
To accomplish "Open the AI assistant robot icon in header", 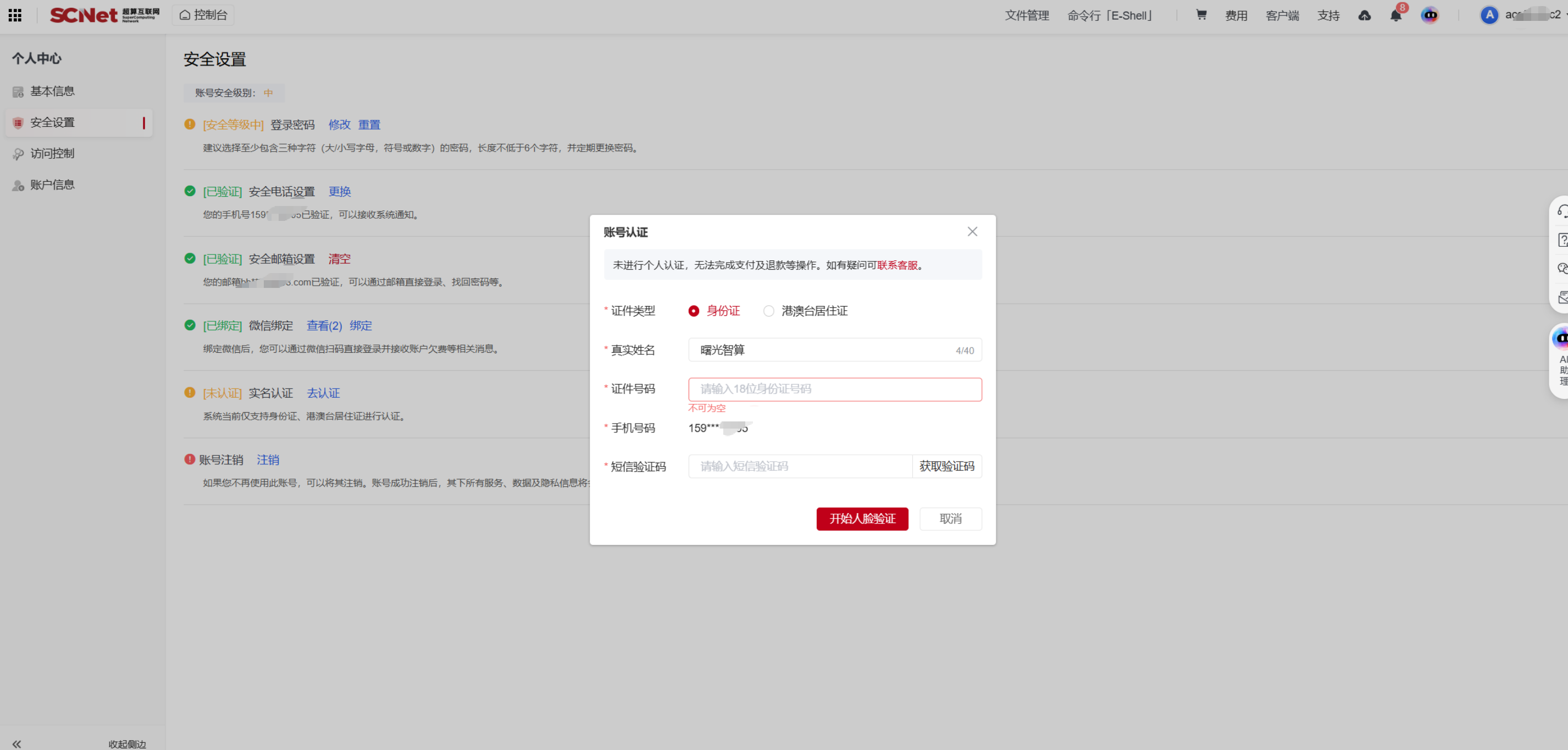I will [x=1429, y=15].
